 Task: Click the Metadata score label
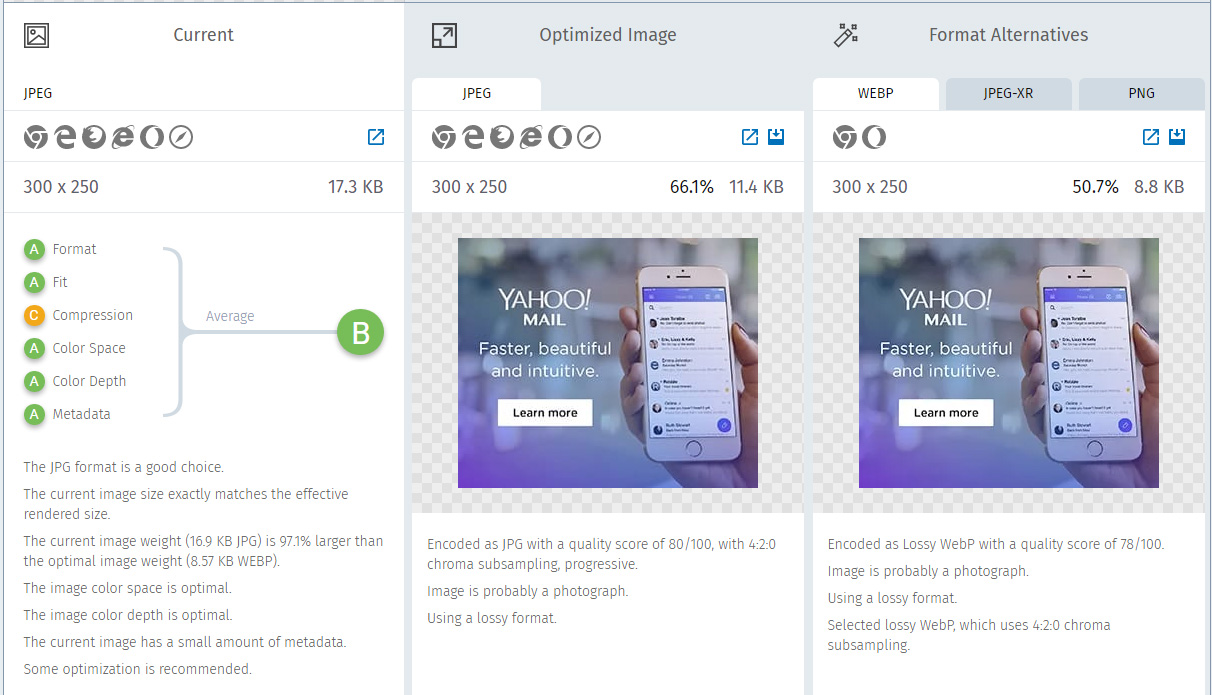click(x=82, y=414)
